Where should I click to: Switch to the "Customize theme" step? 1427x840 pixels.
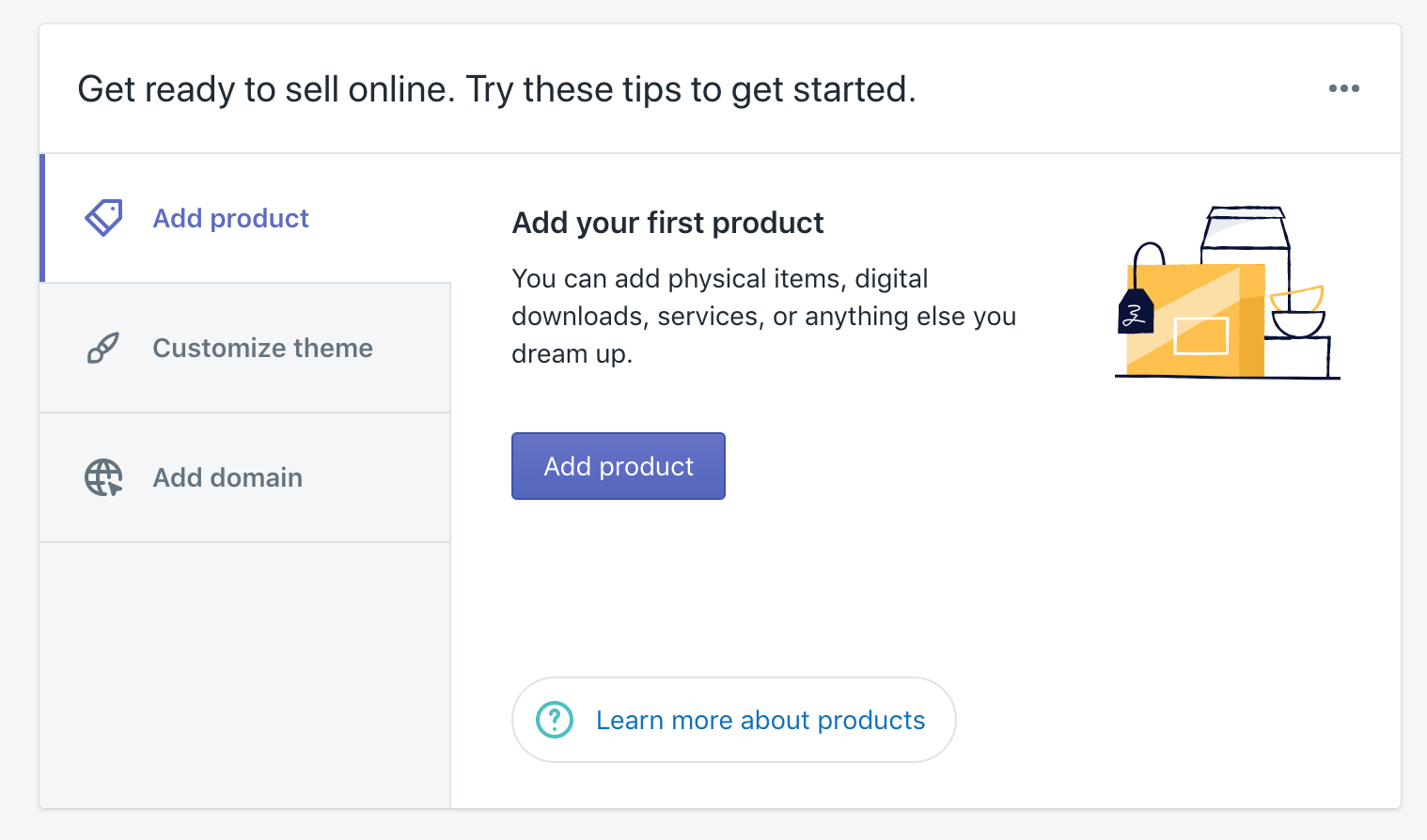pyautogui.click(x=262, y=347)
